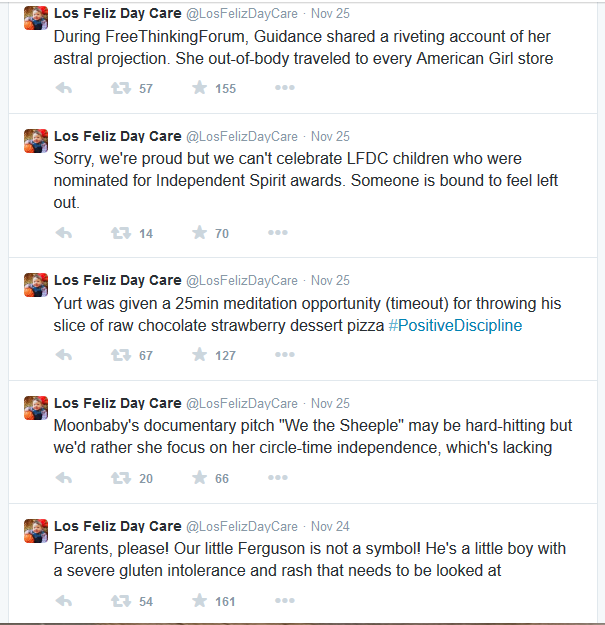The width and height of the screenshot is (605, 625).
Task: Show more actions for Moonbaby tweet
Action: (x=284, y=478)
